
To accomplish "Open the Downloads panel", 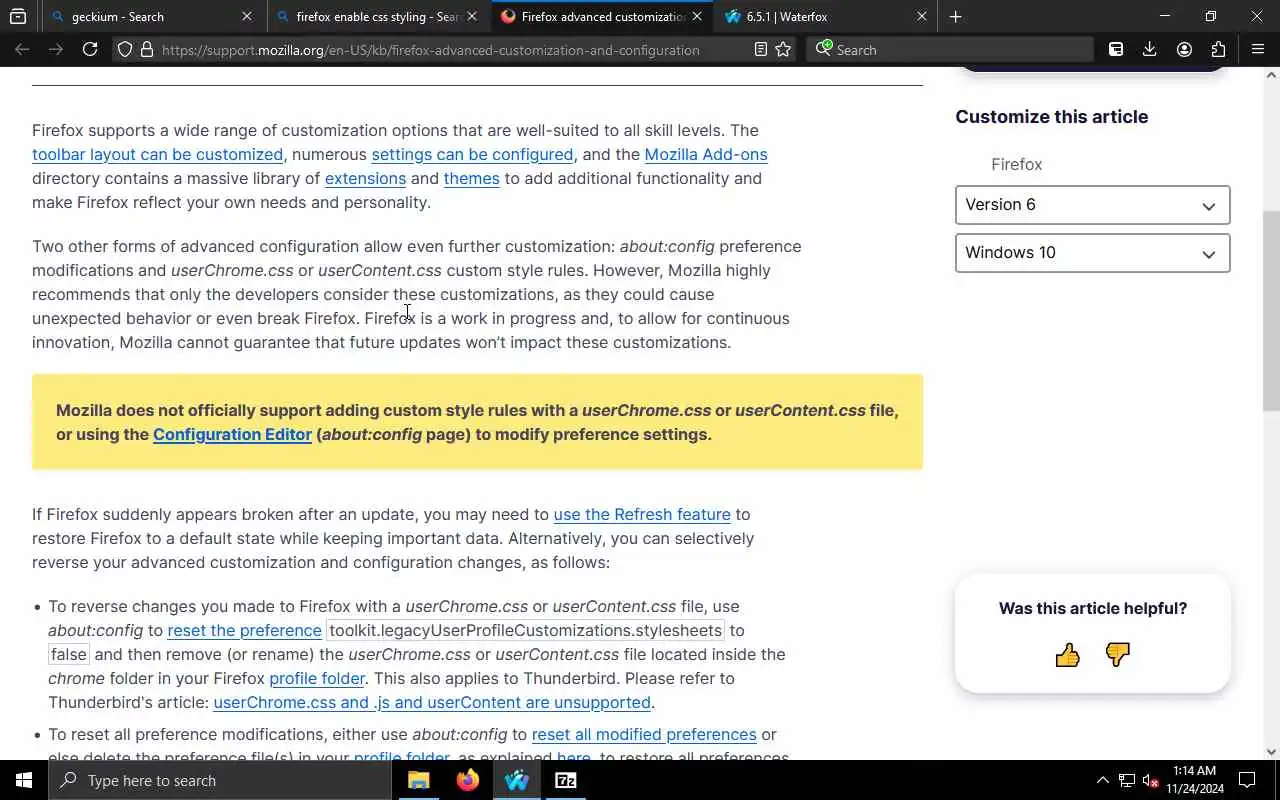I will pos(1150,49).
